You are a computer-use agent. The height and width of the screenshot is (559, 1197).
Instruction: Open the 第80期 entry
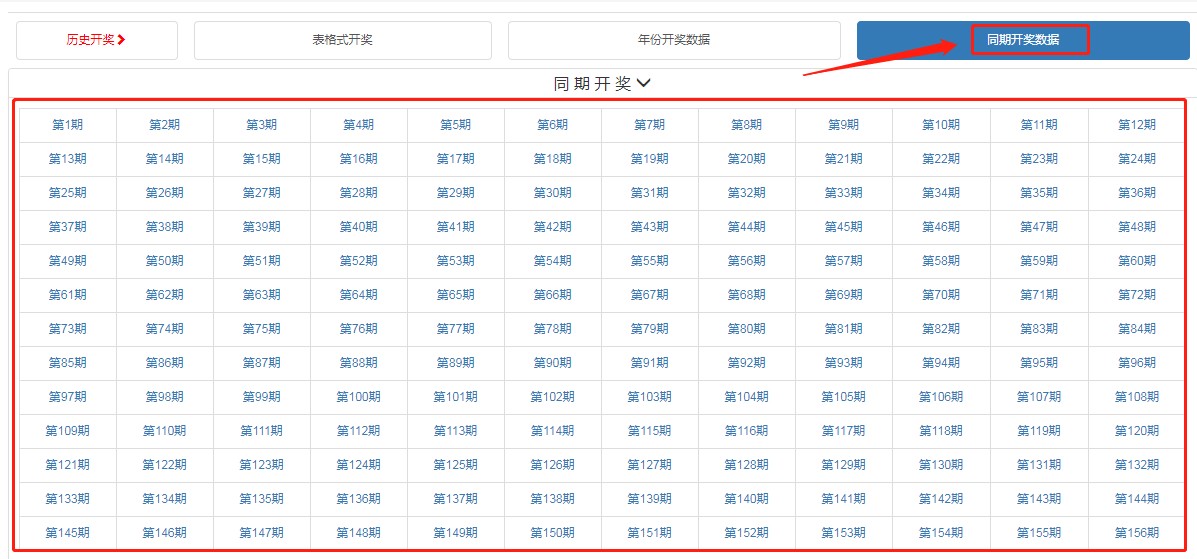[x=747, y=329]
